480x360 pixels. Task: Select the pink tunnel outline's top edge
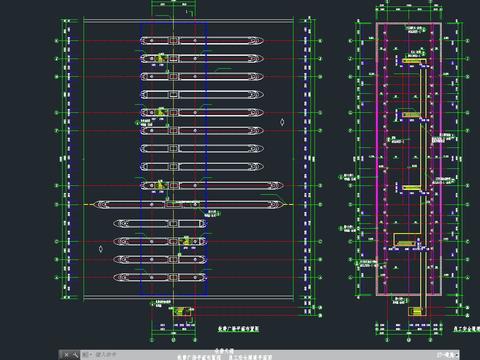pos(409,23)
